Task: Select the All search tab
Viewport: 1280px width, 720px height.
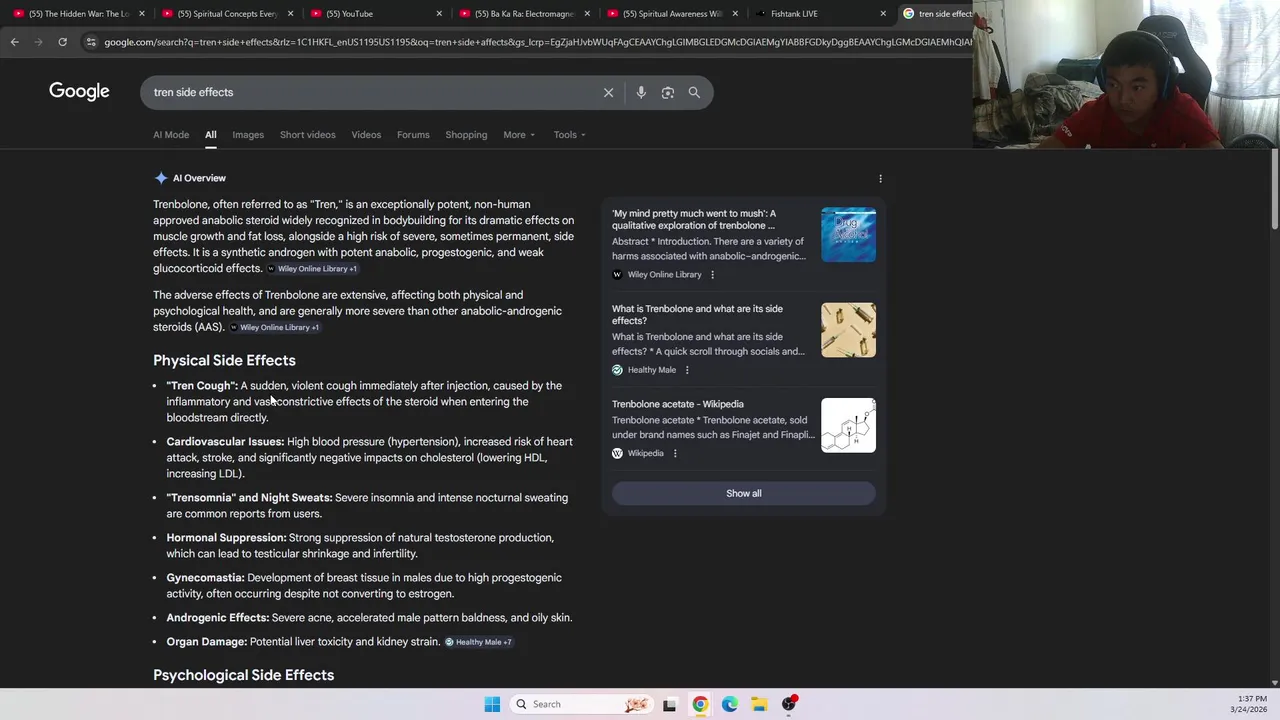Action: click(211, 135)
